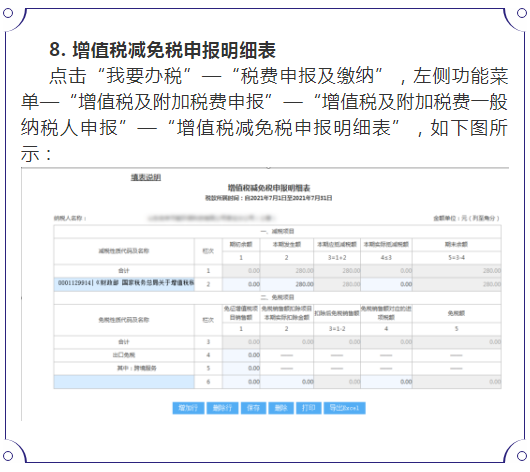
Task: Click the 删除行 (delete row) button
Action: [x=222, y=408]
